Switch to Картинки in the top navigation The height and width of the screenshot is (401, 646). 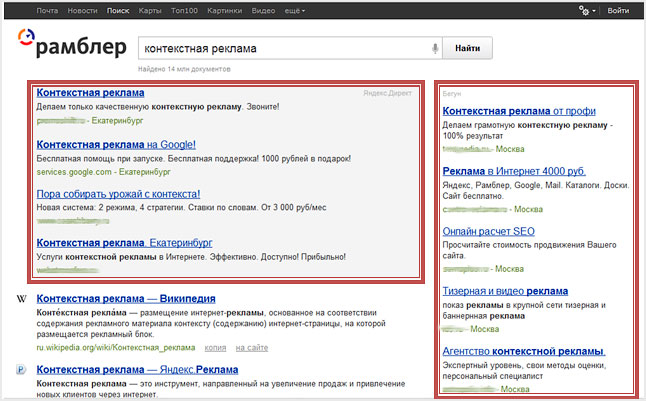225,11
